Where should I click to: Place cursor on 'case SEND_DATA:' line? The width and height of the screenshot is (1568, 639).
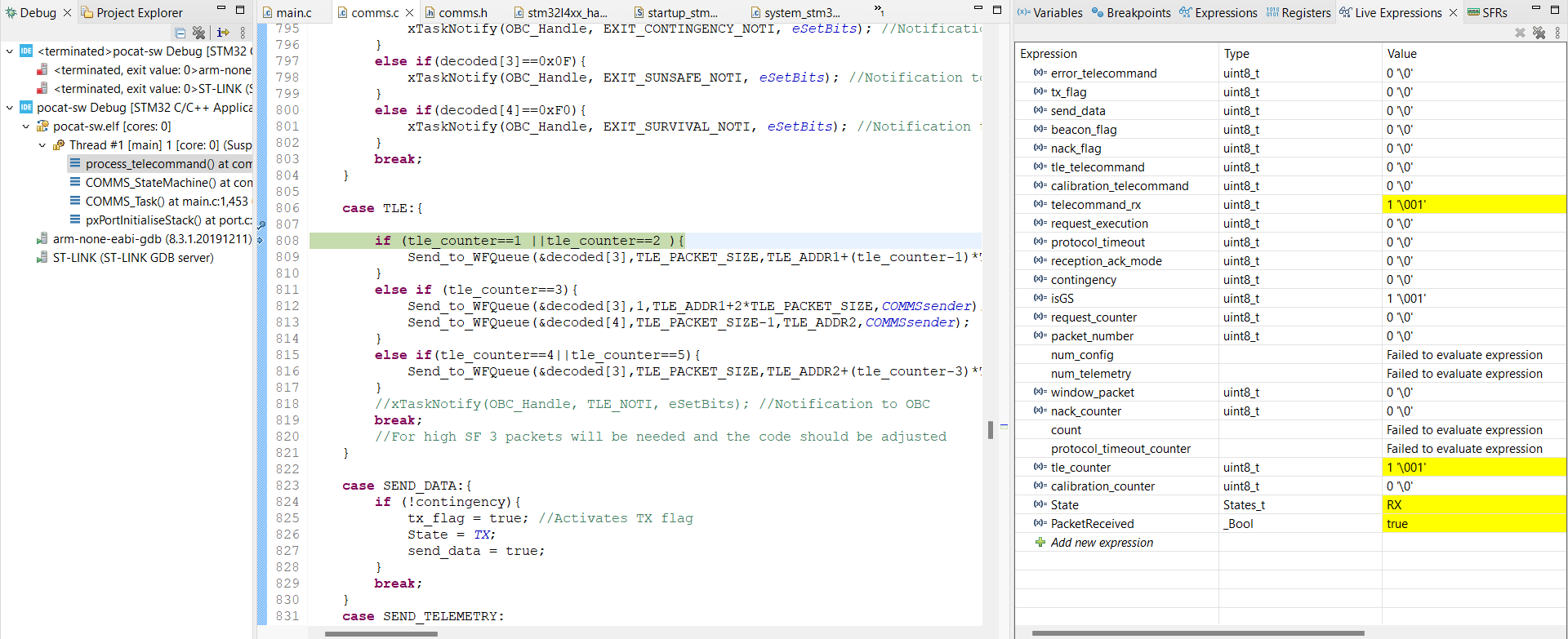(x=407, y=486)
